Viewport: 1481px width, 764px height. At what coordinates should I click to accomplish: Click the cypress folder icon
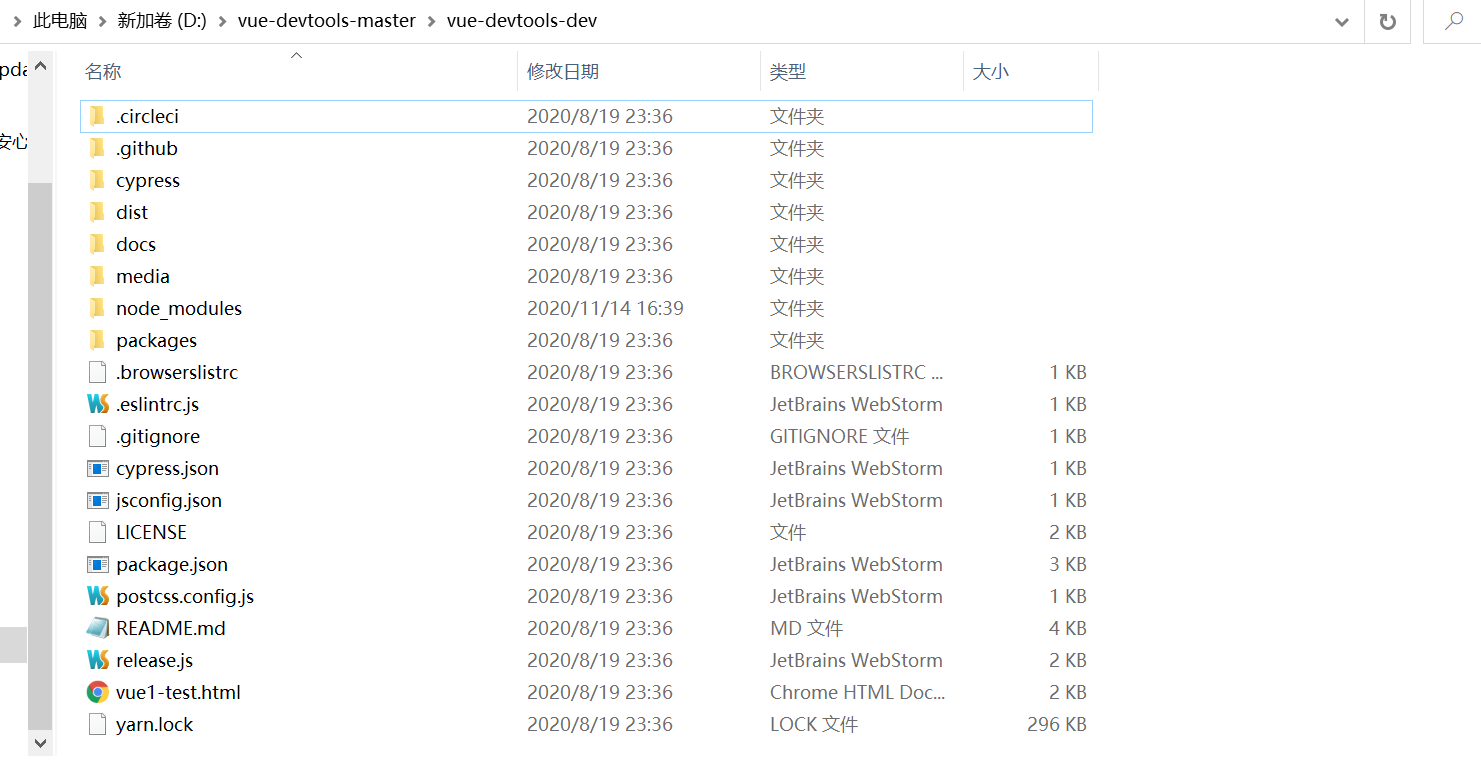coord(97,180)
